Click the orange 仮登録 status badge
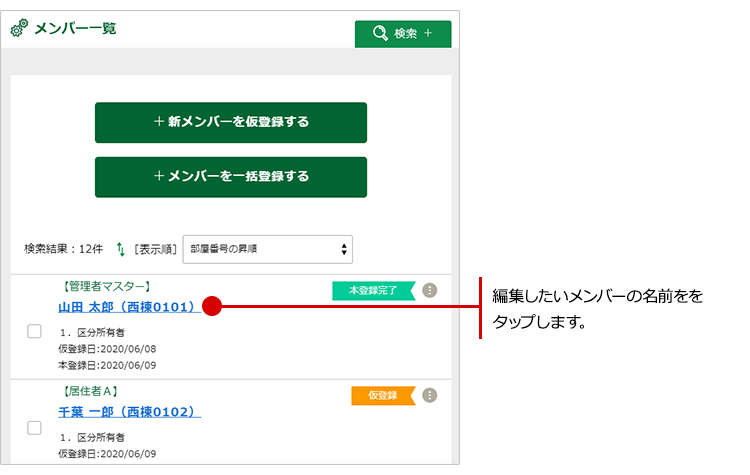 382,395
